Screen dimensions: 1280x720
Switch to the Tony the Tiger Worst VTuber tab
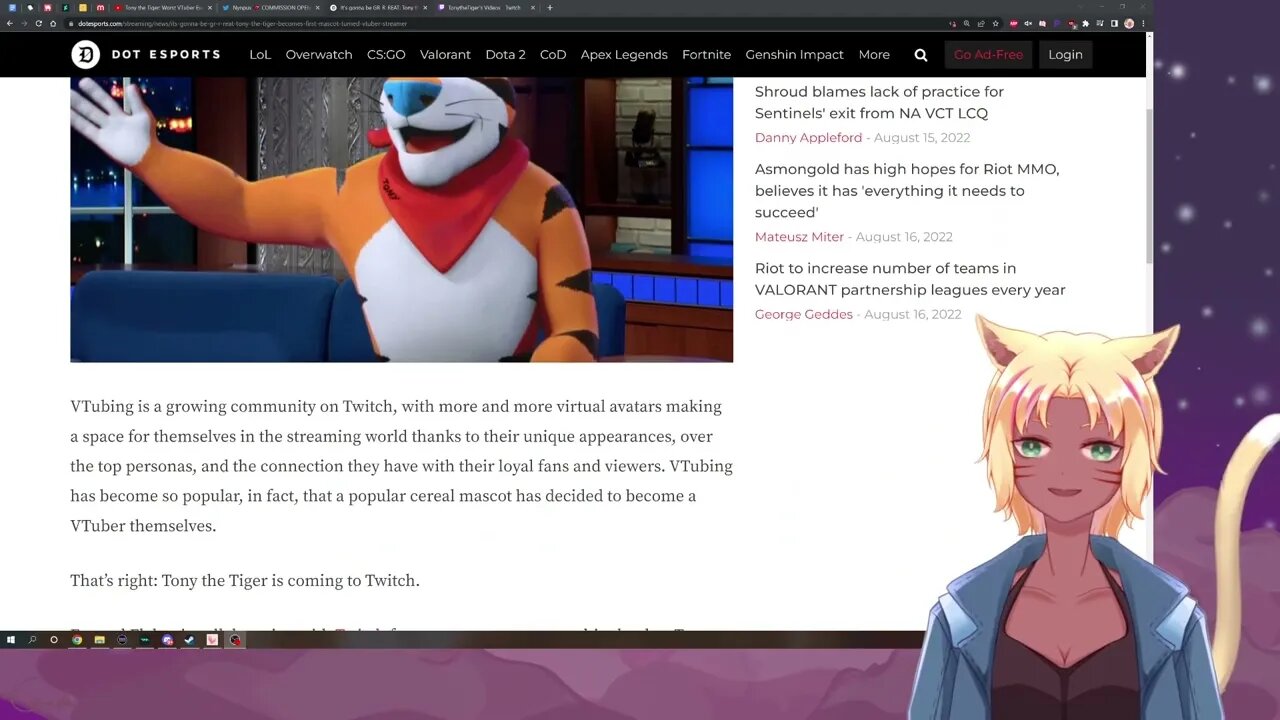tap(163, 7)
